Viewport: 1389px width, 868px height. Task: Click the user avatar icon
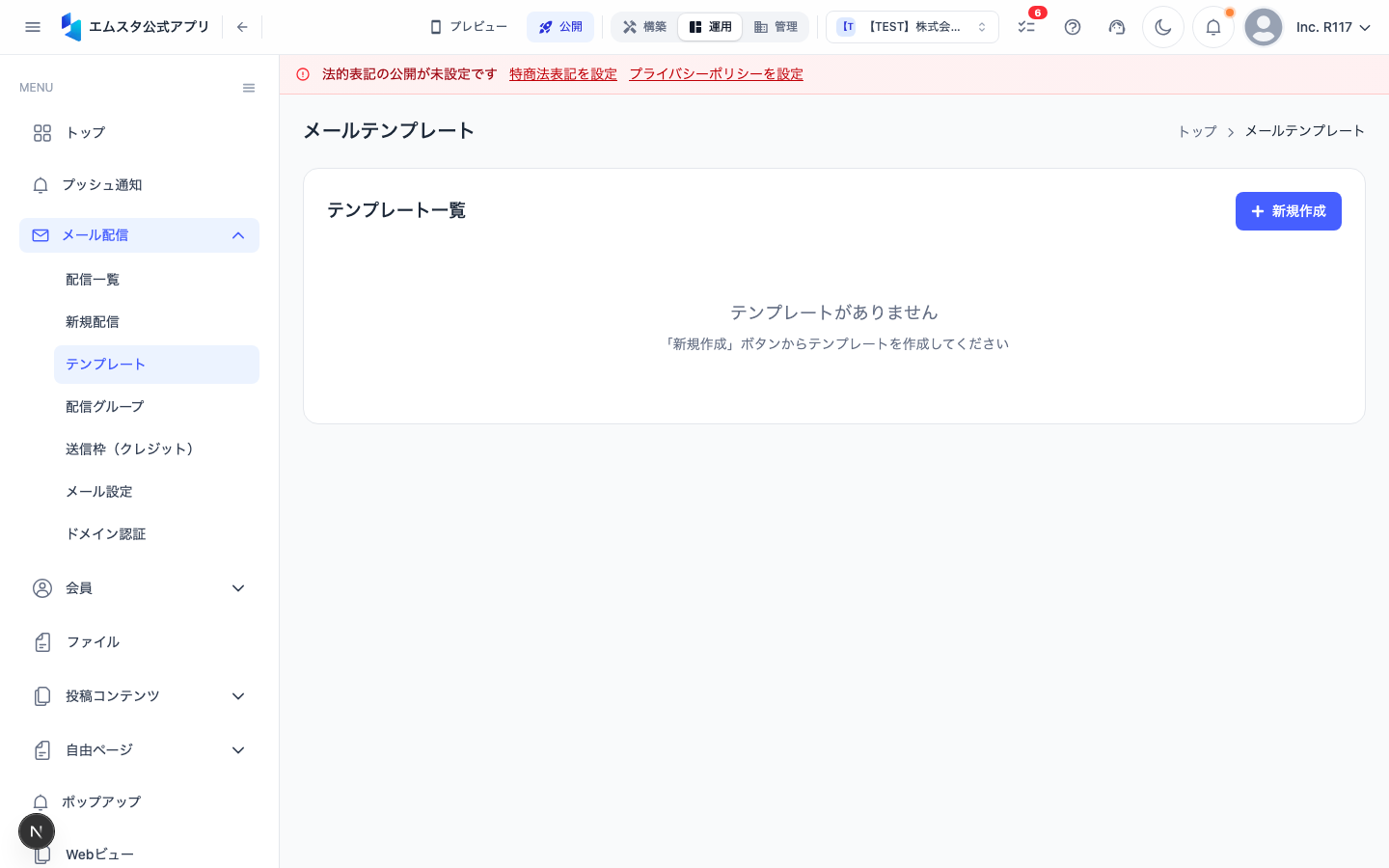(x=1264, y=27)
